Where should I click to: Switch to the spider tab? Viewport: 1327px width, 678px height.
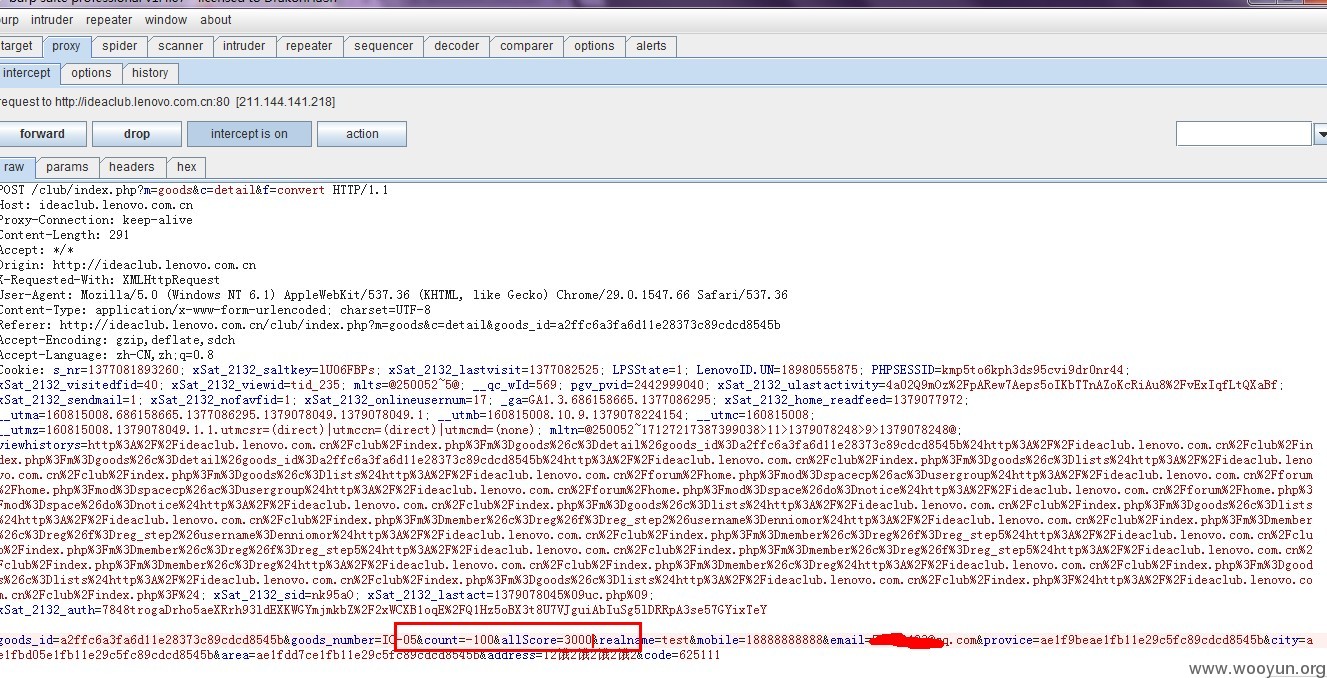[x=120, y=46]
